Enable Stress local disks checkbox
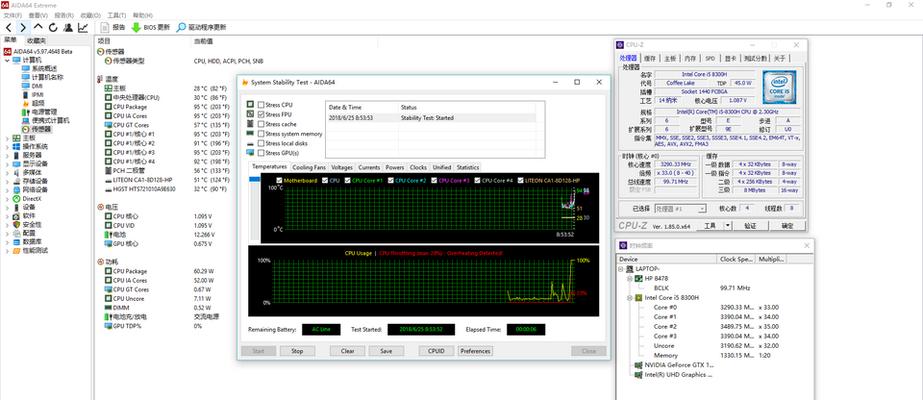 [x=260, y=144]
